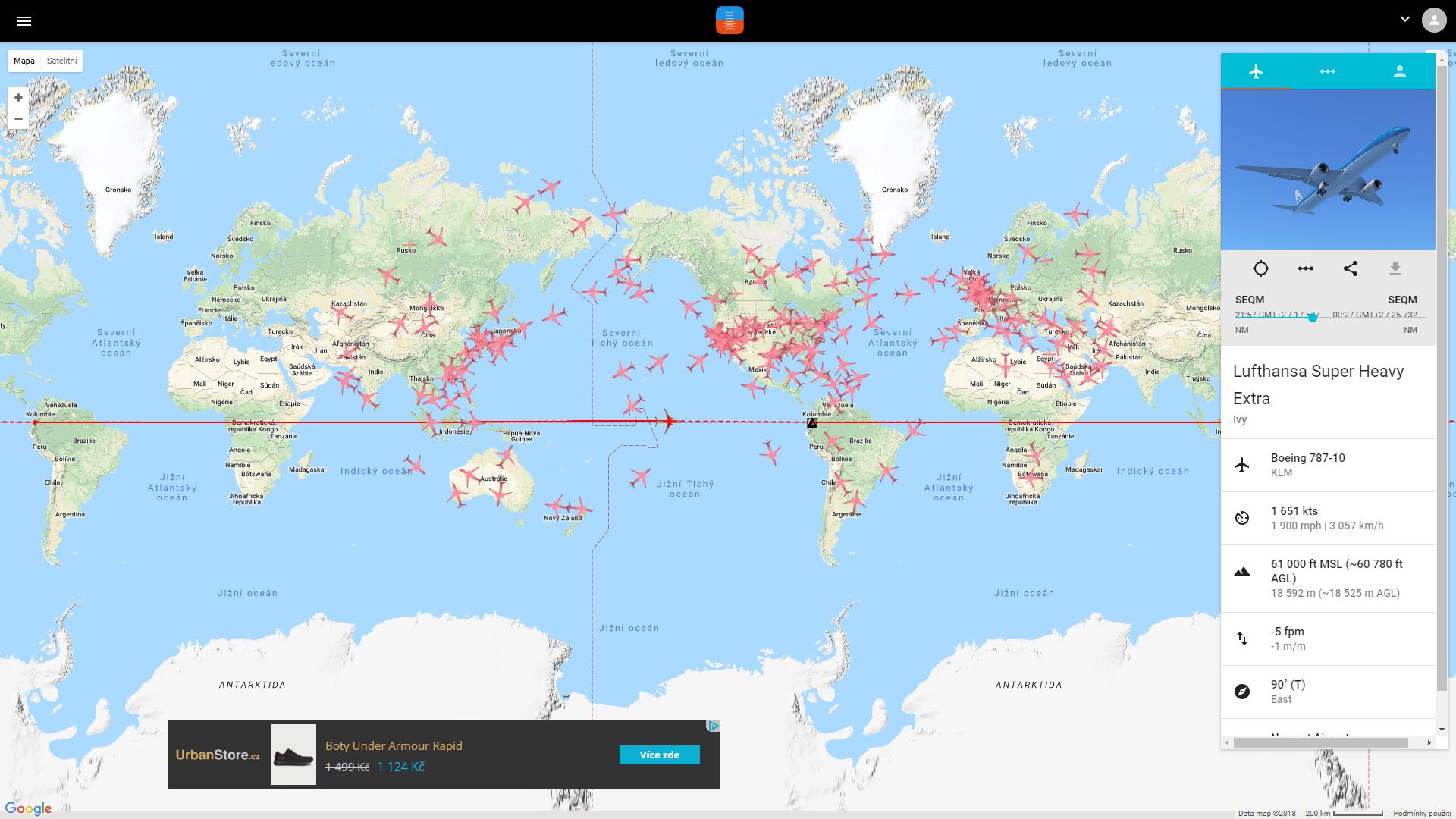The width and height of the screenshot is (1456, 819).
Task: Click the Více zde ad button
Action: [x=659, y=755]
